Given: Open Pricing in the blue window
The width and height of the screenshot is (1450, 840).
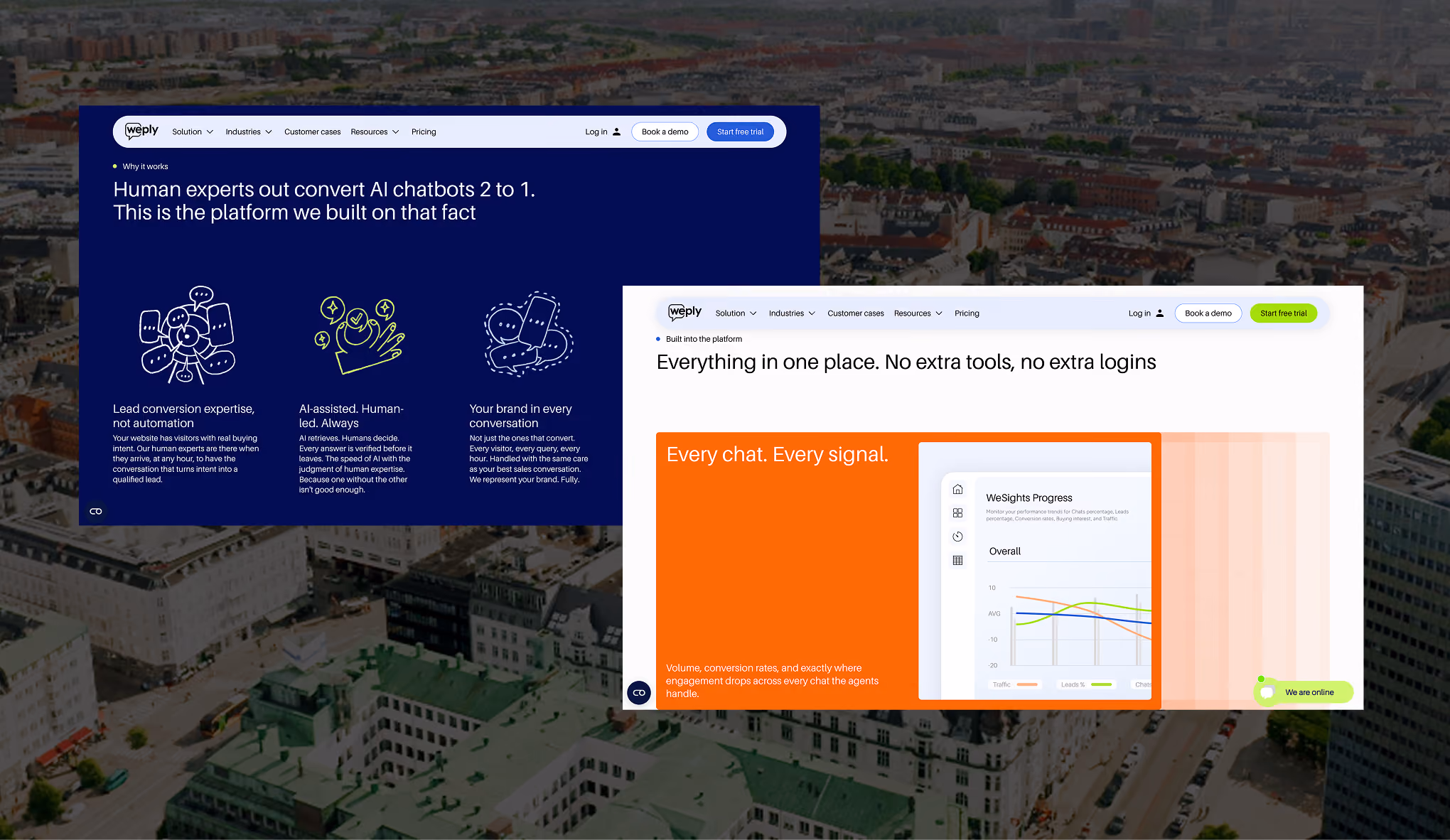Looking at the screenshot, I should tap(424, 131).
